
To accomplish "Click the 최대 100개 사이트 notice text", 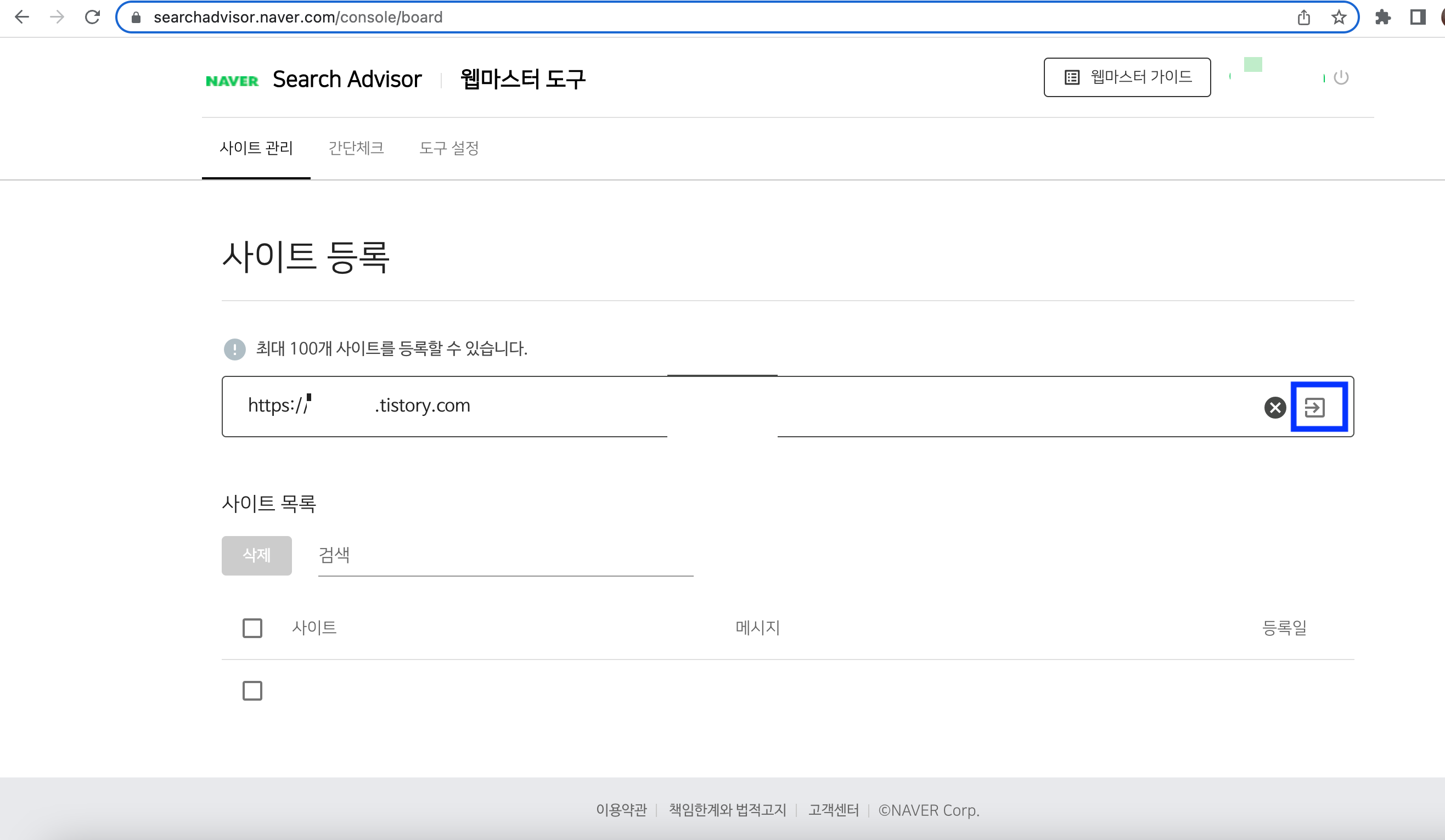I will [392, 348].
